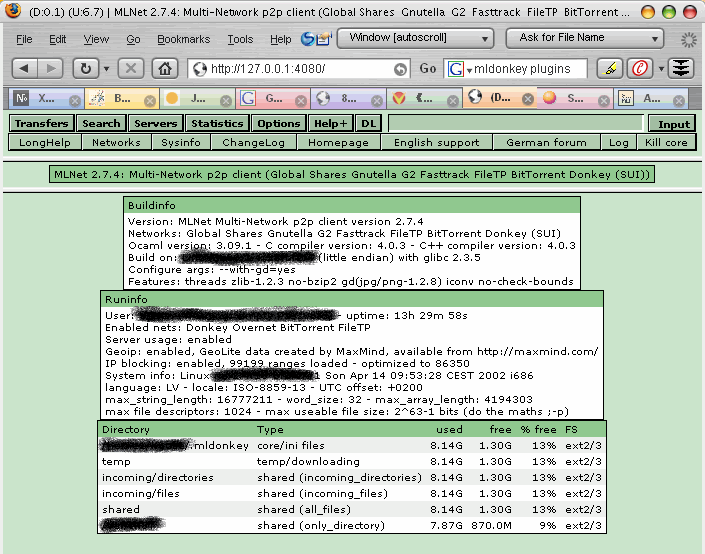Viewport: 705px width, 554px height.
Task: Open the MLNet Servers page
Action: click(x=156, y=123)
